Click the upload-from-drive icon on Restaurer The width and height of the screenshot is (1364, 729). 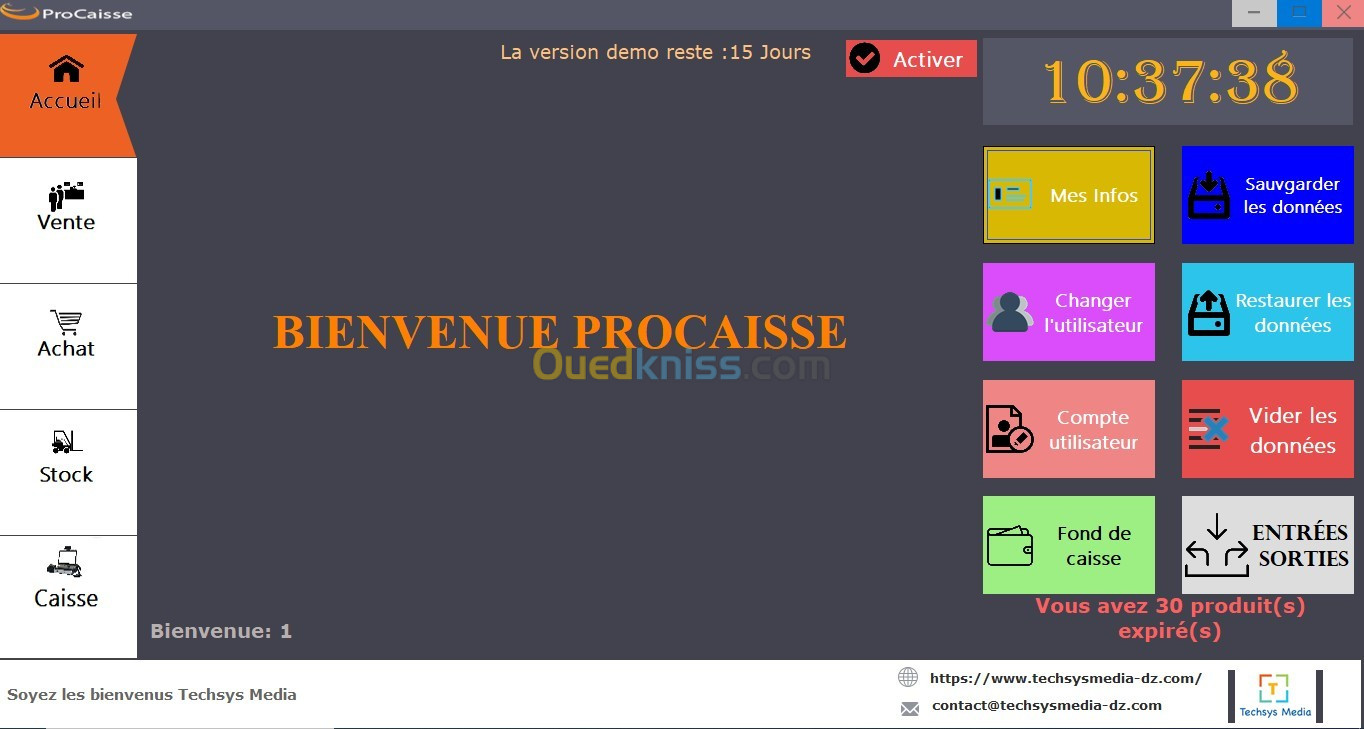[1209, 313]
